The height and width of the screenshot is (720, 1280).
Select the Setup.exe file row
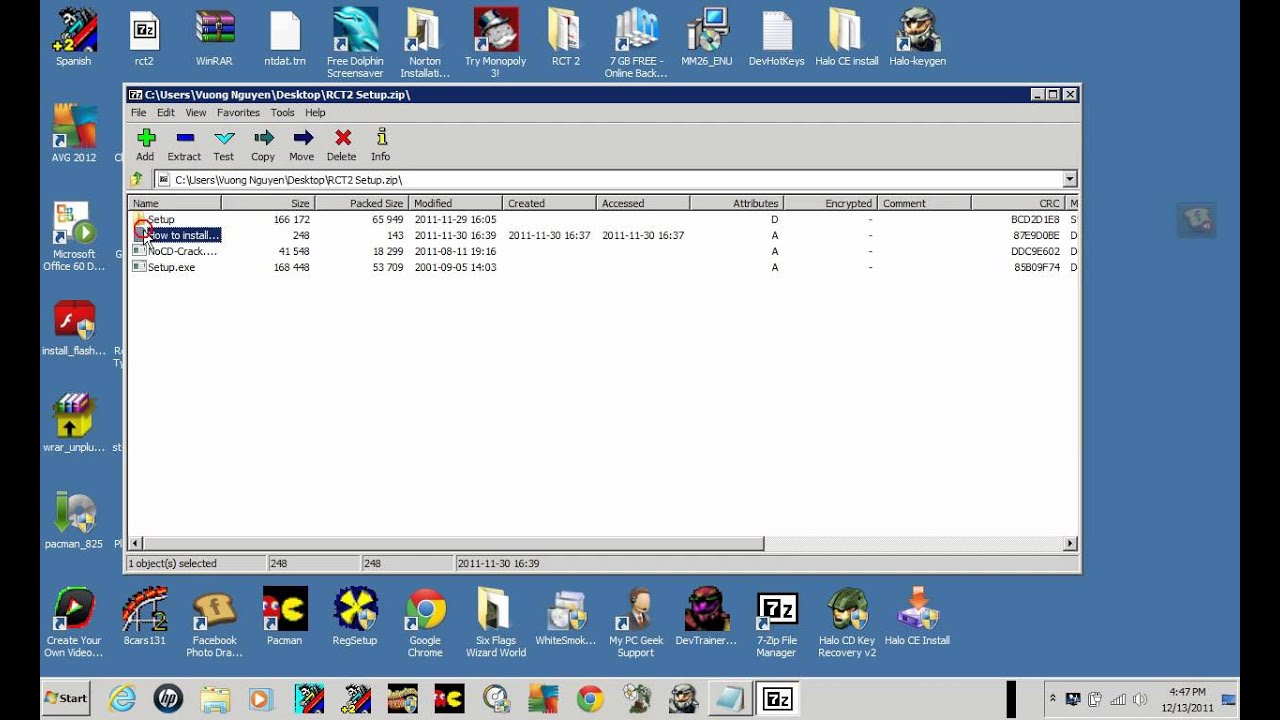pyautogui.click(x=604, y=267)
